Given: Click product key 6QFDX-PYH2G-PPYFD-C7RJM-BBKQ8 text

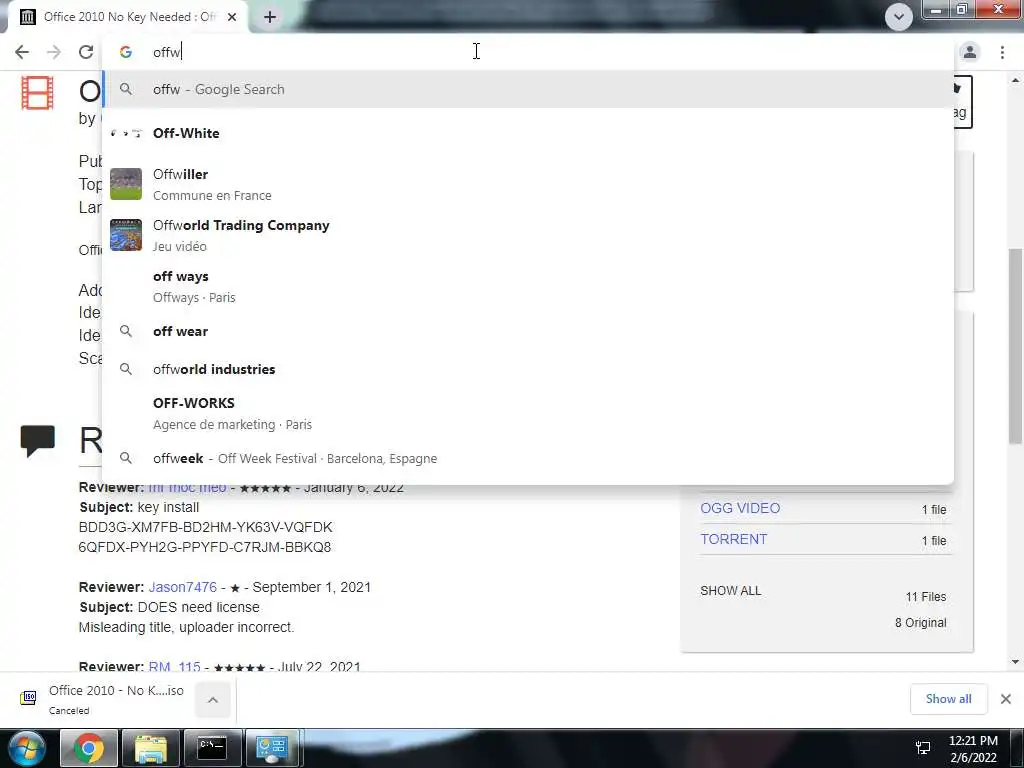Looking at the screenshot, I should pos(204,547).
